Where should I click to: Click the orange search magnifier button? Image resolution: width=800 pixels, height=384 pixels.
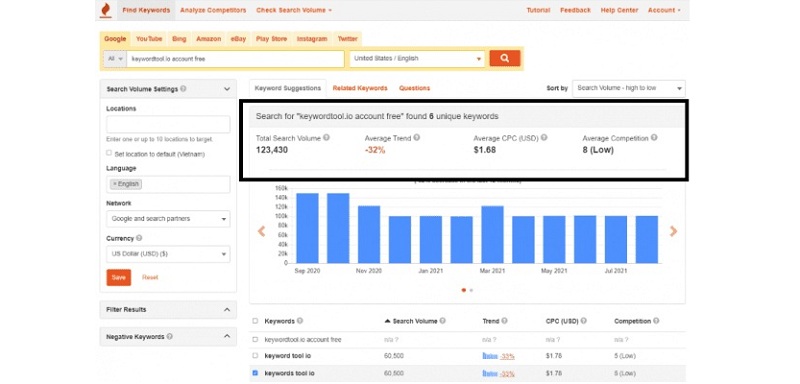point(505,58)
